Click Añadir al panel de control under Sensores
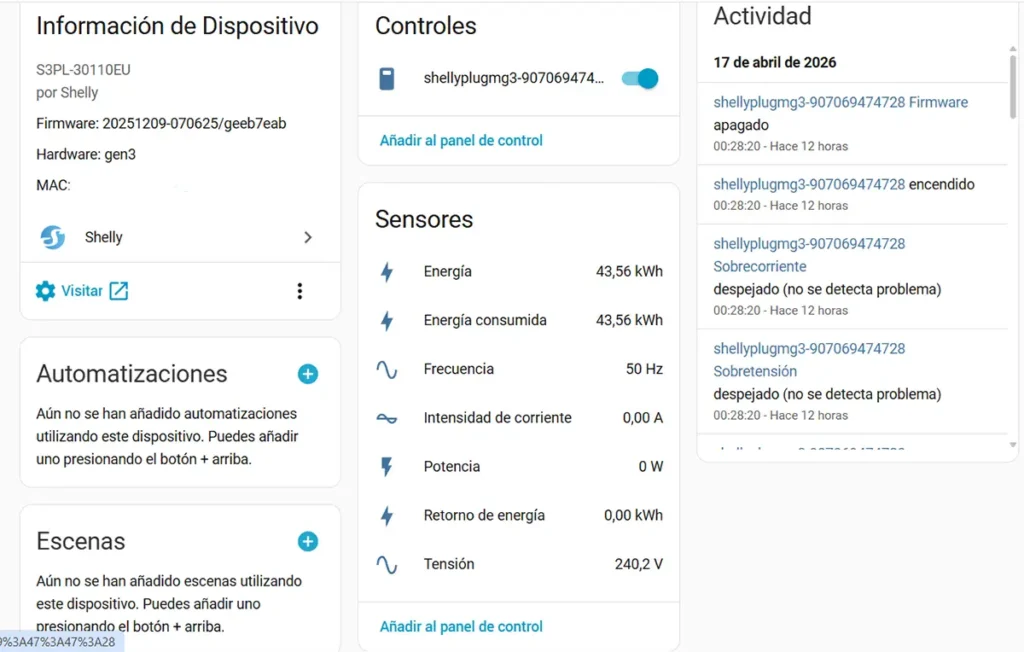The width and height of the screenshot is (1024, 652). click(461, 627)
